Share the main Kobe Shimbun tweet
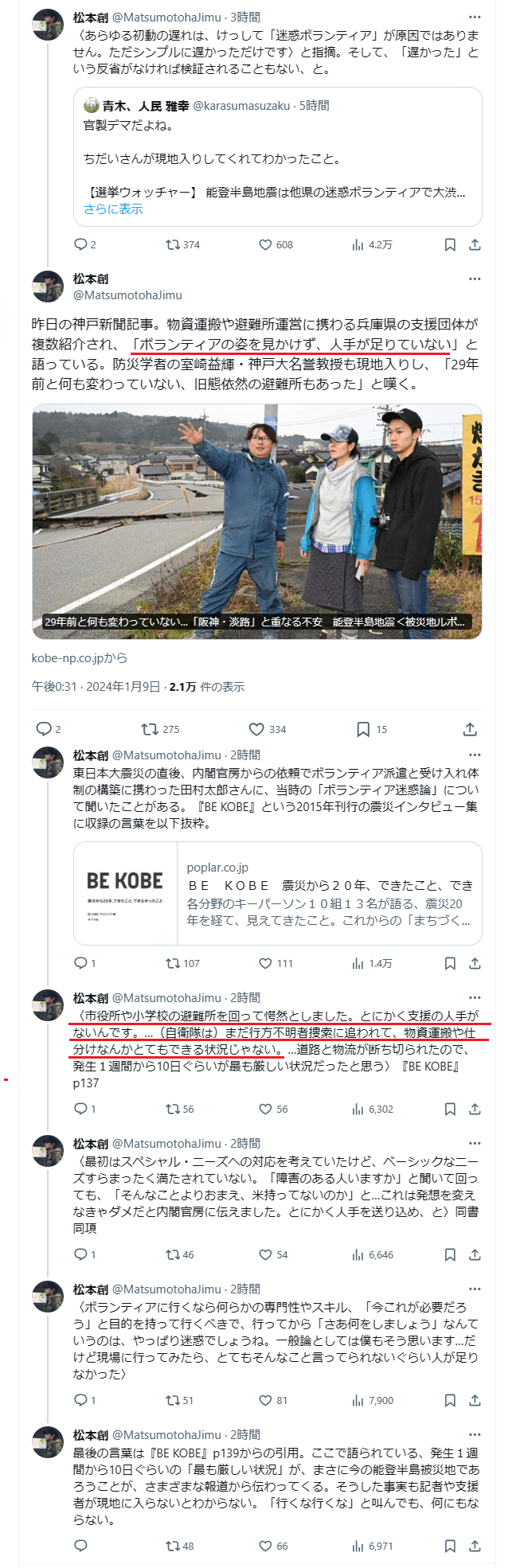The image size is (520, 1568). pyautogui.click(x=470, y=729)
